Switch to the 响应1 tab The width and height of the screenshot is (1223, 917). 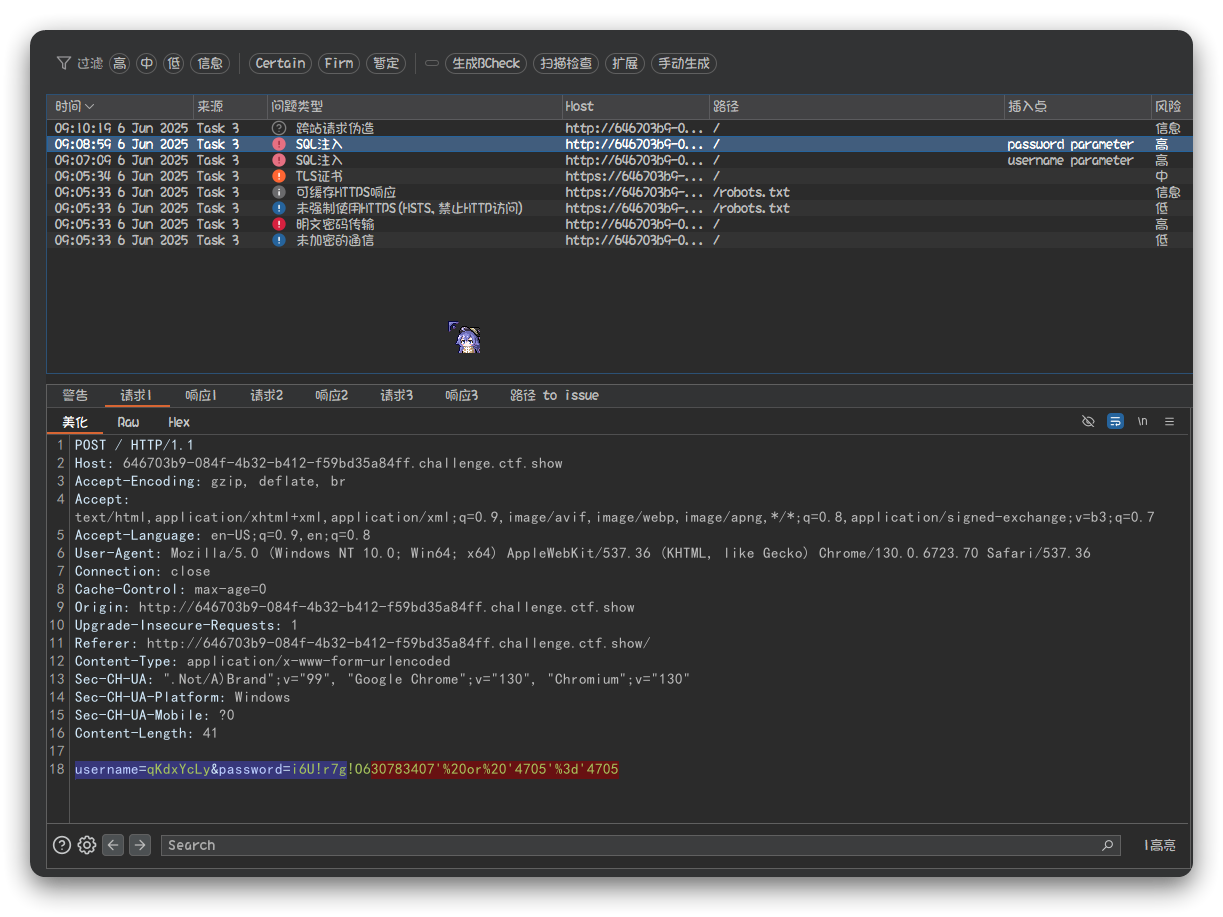click(201, 396)
